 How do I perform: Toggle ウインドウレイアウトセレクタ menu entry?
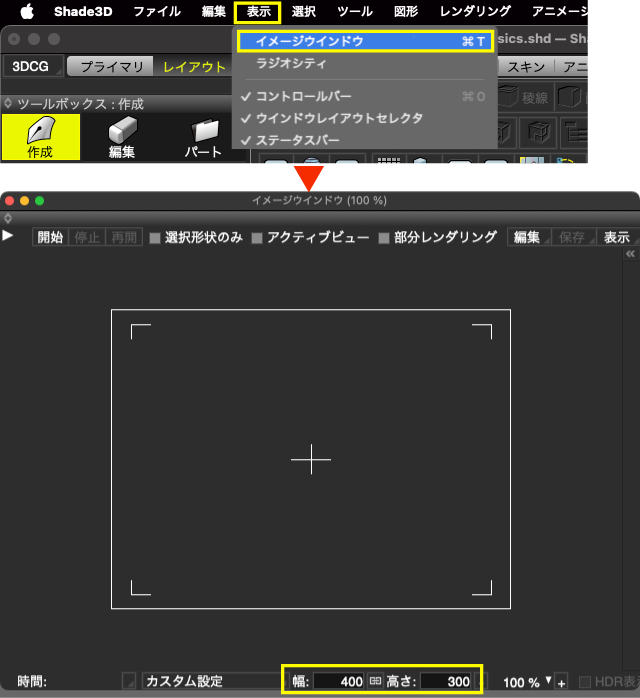coord(365,118)
